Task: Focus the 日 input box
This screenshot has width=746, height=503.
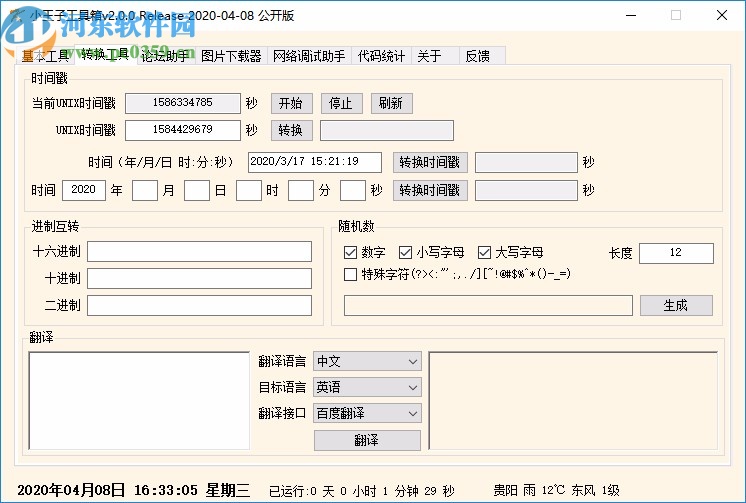Action: click(197, 190)
